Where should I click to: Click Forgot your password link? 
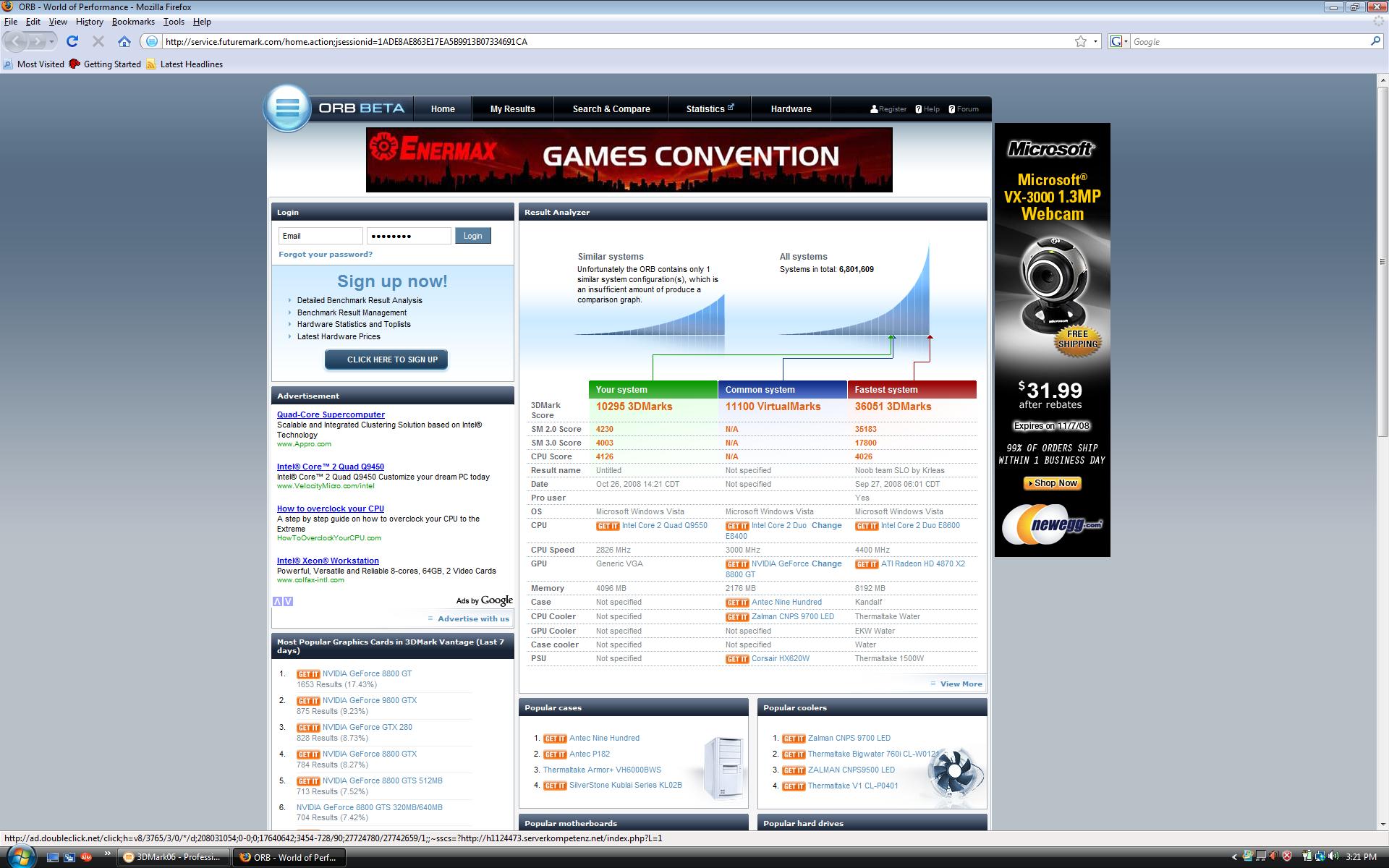tap(326, 255)
